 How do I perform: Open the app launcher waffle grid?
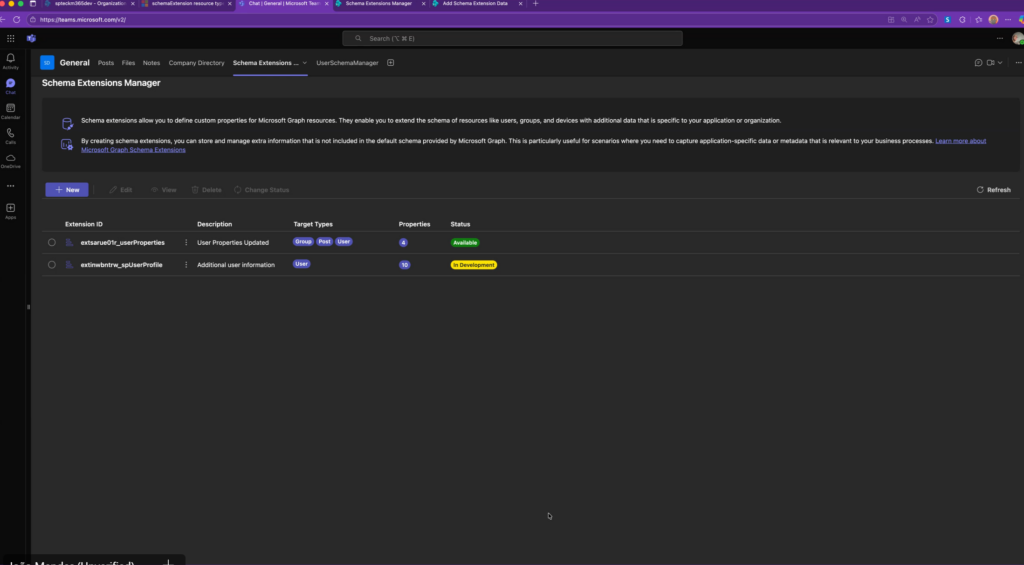click(10, 39)
